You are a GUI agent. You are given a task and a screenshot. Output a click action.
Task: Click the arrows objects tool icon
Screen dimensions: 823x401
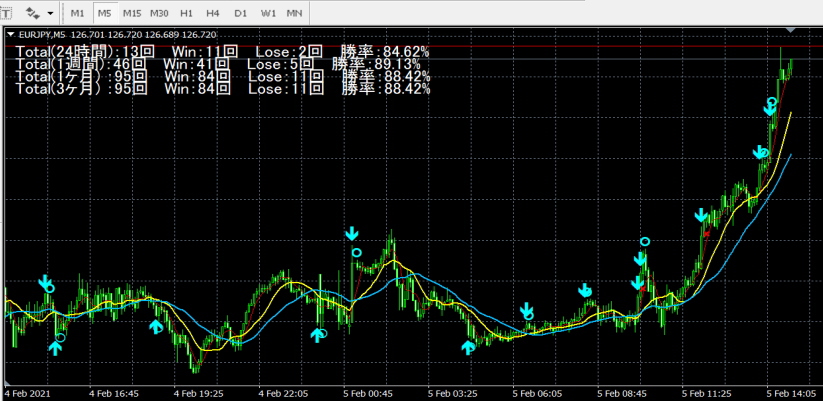33,13
